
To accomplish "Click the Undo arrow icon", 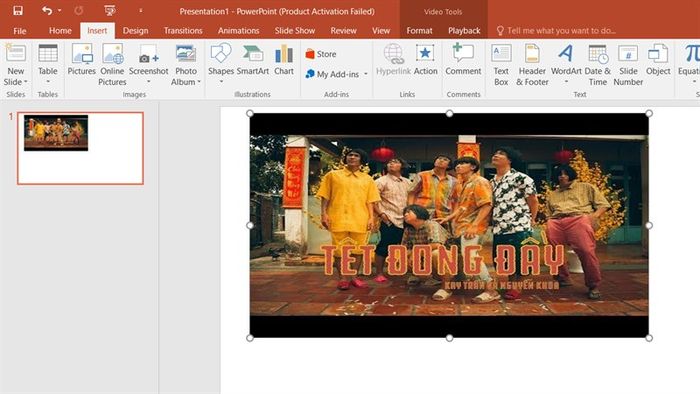I will 47,11.
